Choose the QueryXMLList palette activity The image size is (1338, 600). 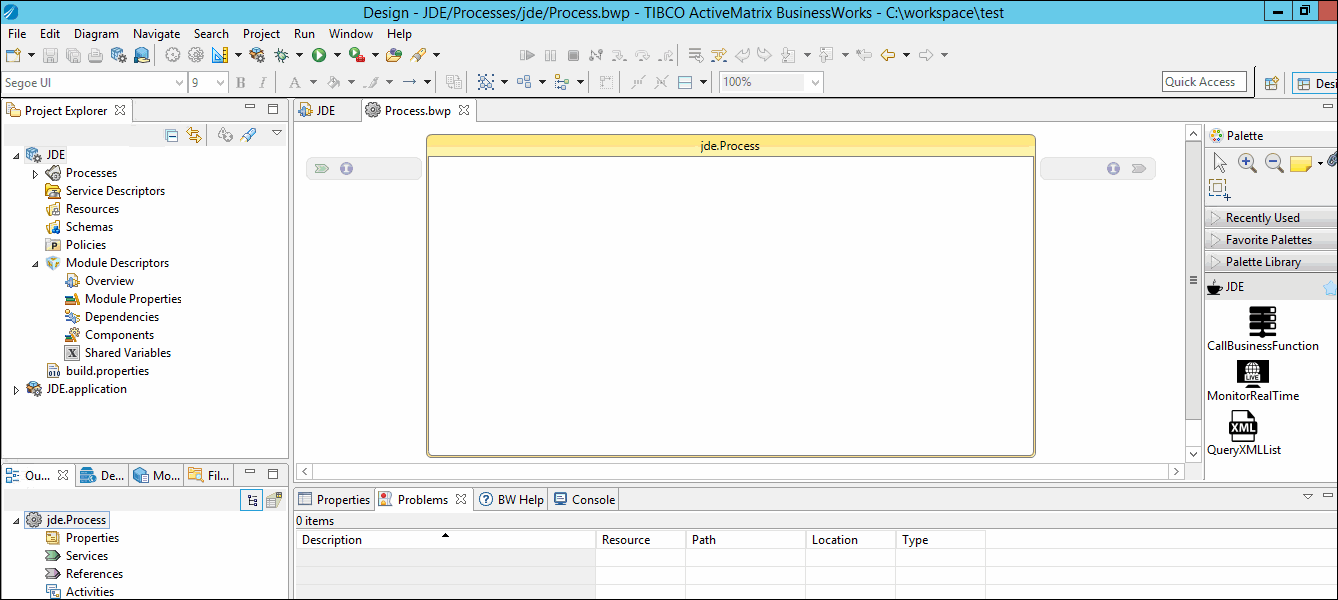tap(1243, 427)
